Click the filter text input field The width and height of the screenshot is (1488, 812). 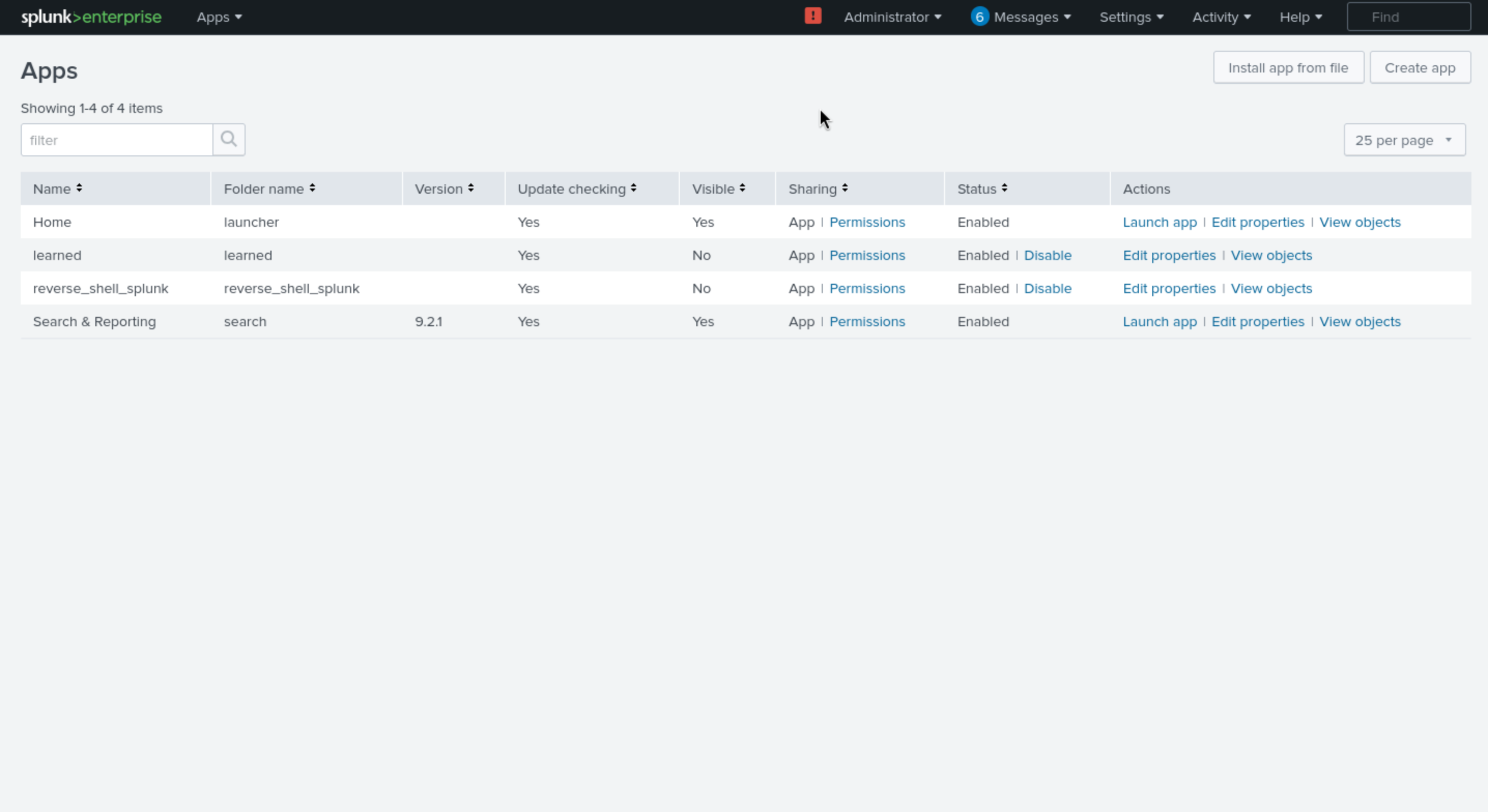pos(117,140)
